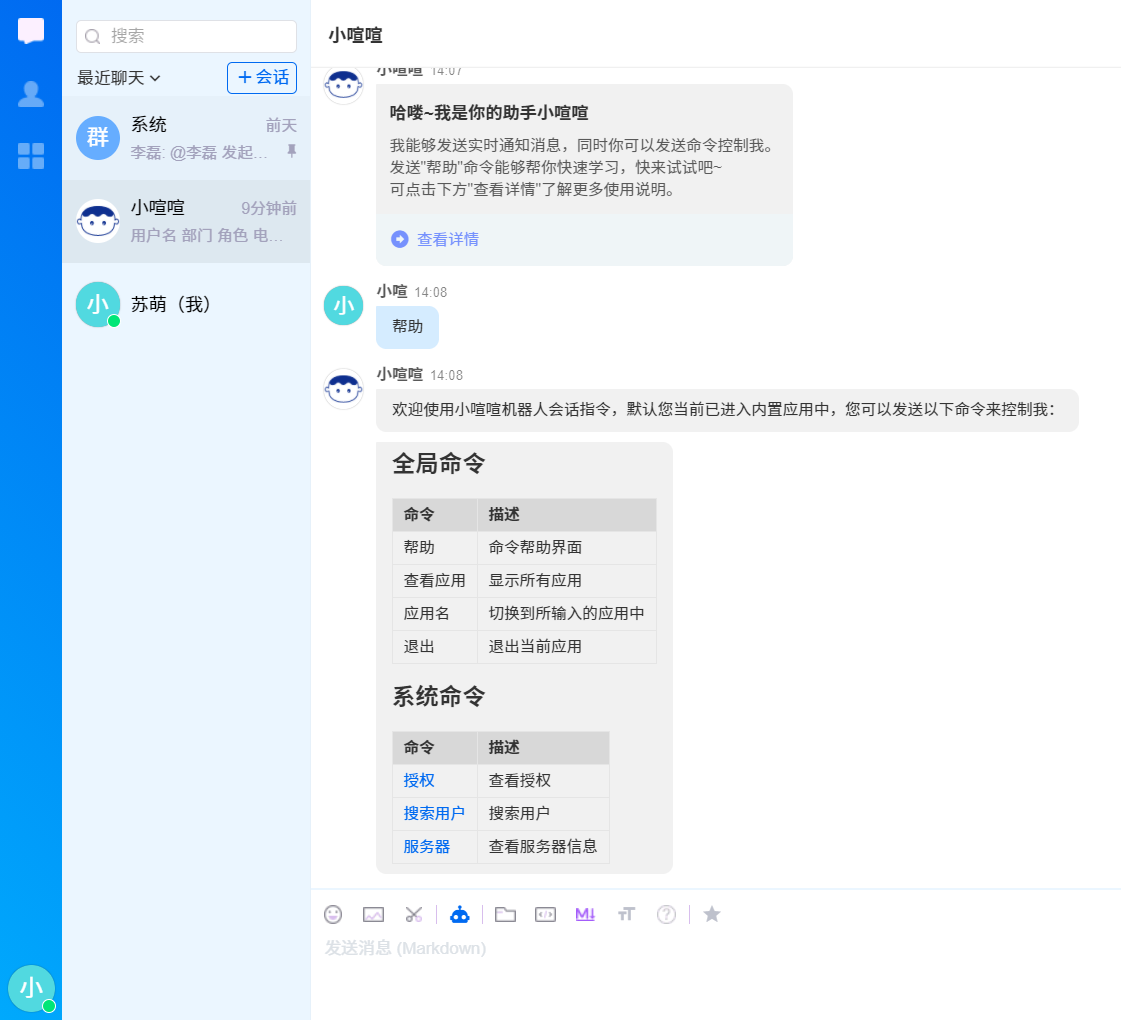Toggle Markdown mode in message toolbar
This screenshot has height=1020, width=1121.
point(585,914)
